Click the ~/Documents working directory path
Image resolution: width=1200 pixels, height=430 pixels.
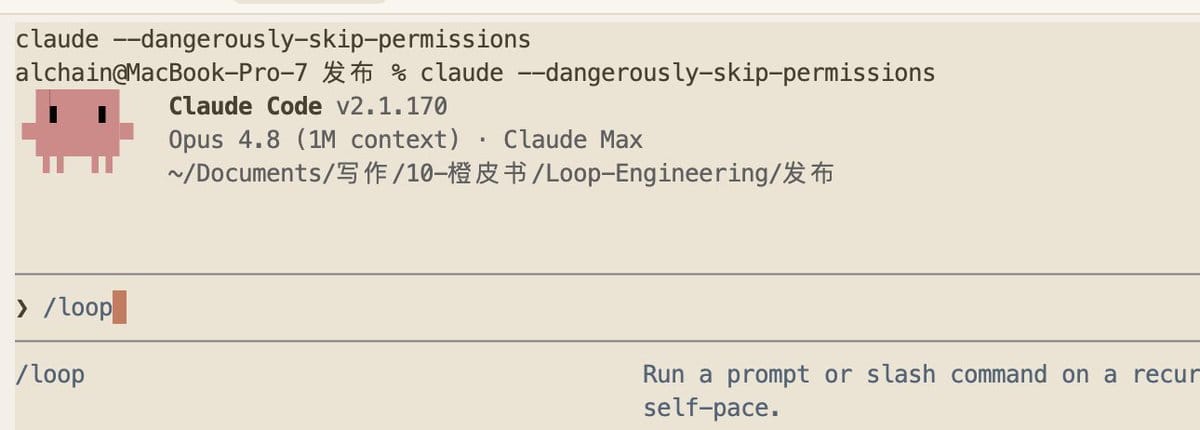[501, 173]
